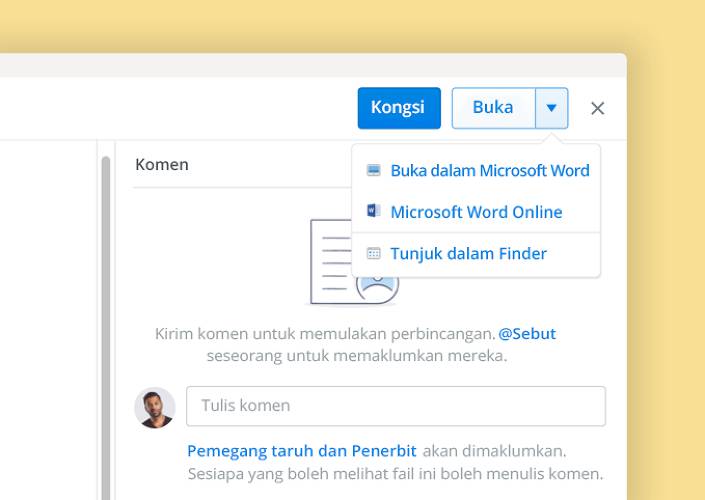This screenshot has height=500, width=705.
Task: Click the Buka open button
Action: pyautogui.click(x=493, y=108)
